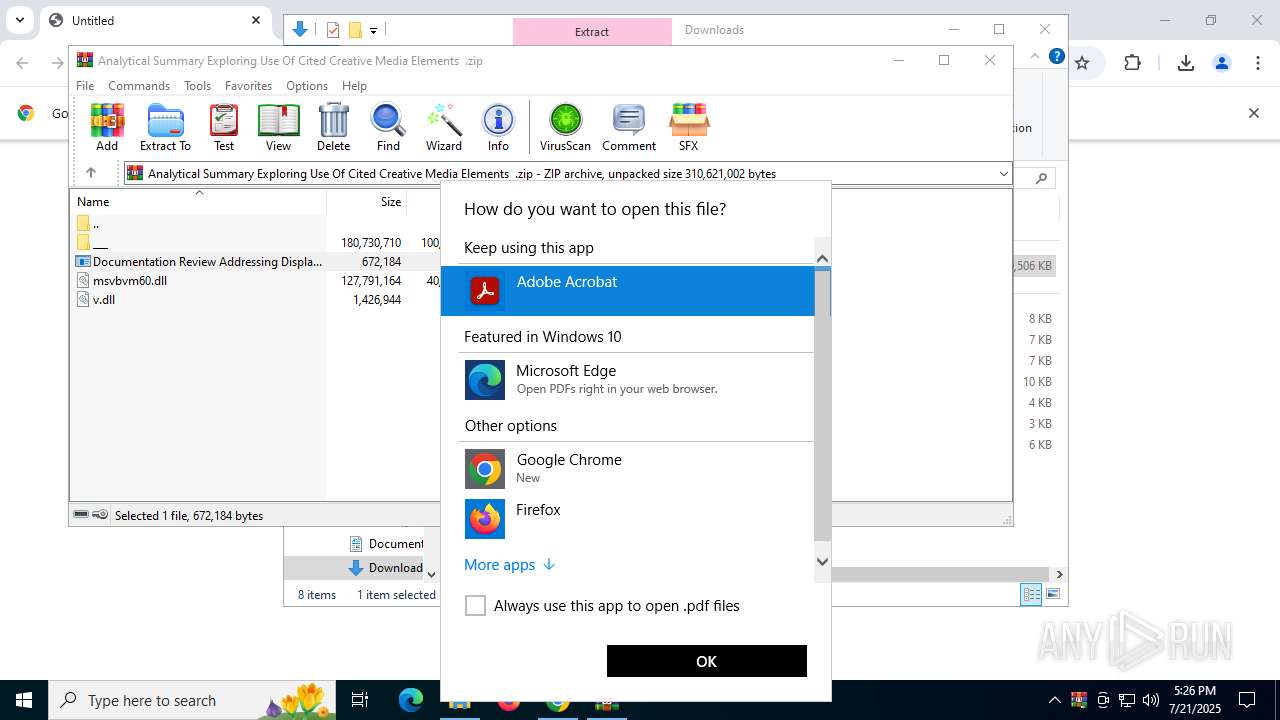This screenshot has height=720, width=1280.
Task: Open Chrome downloads icon
Action: click(x=1186, y=63)
